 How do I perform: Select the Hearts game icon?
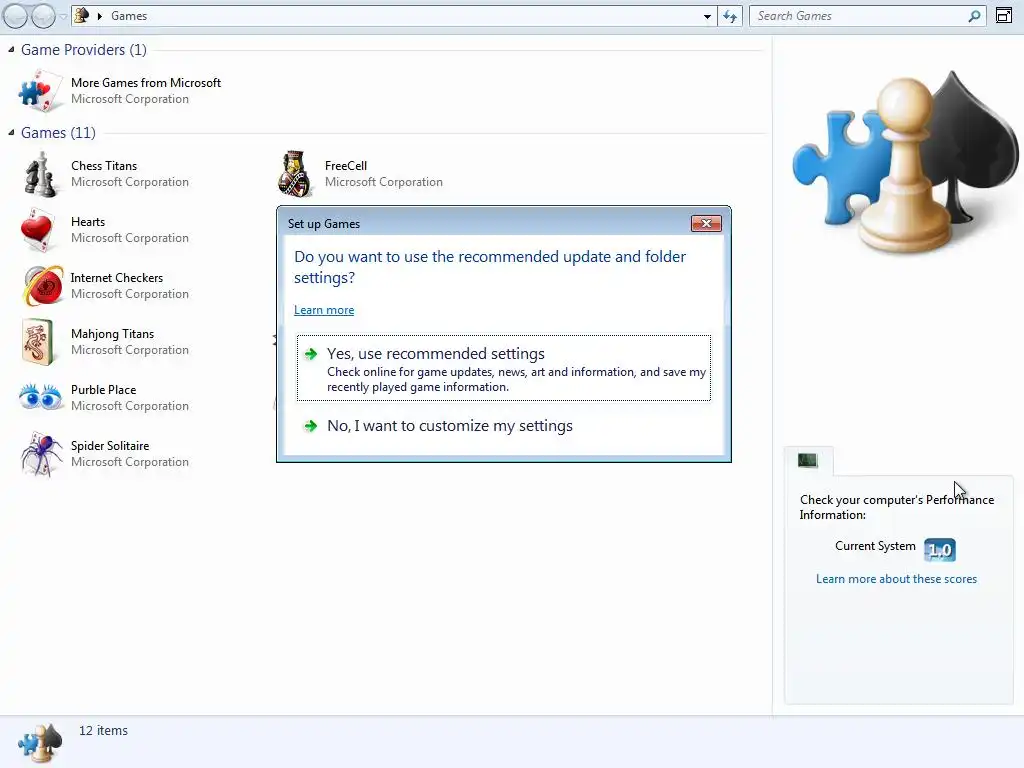pyautogui.click(x=38, y=230)
